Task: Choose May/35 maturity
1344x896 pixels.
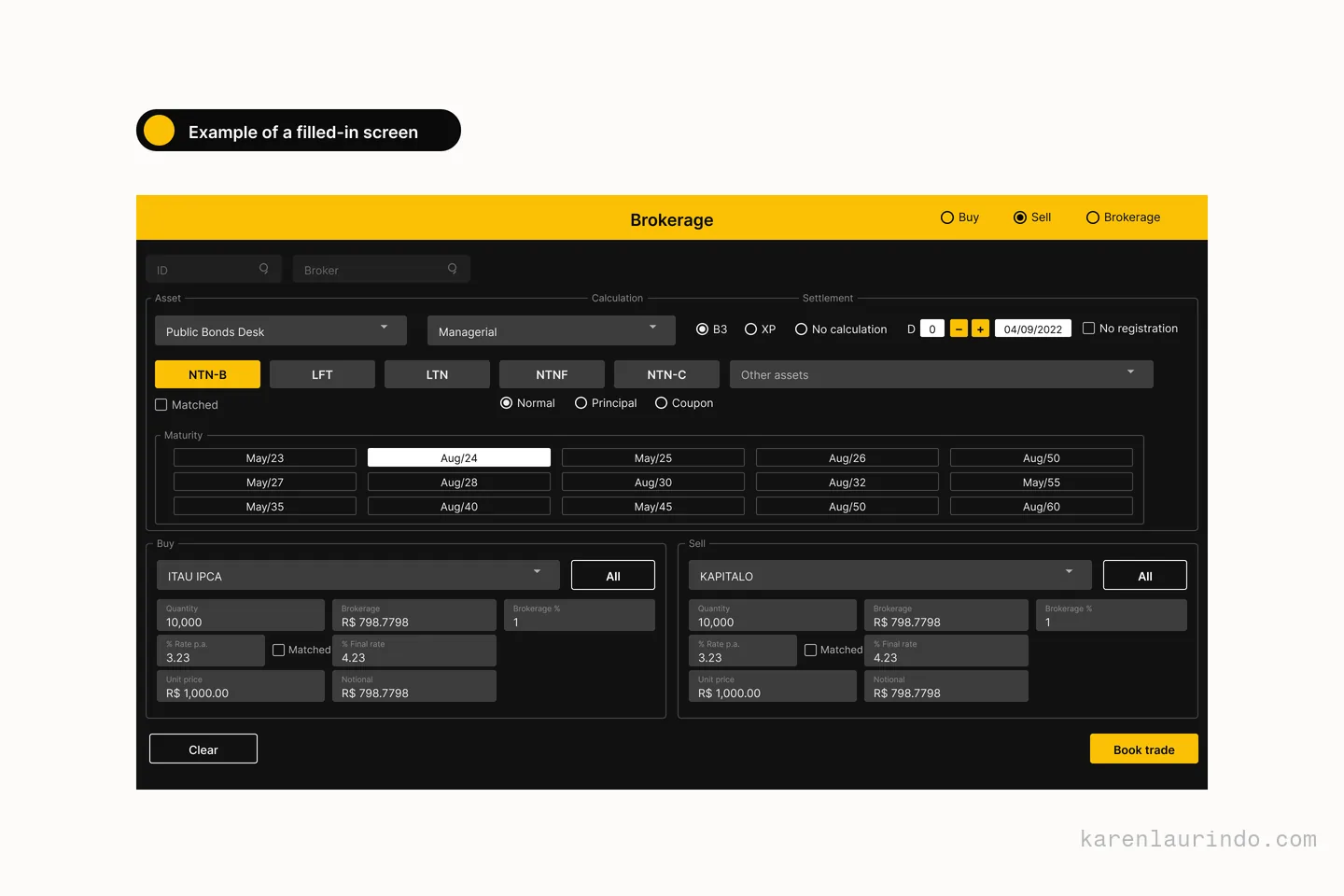Action: [x=265, y=506]
